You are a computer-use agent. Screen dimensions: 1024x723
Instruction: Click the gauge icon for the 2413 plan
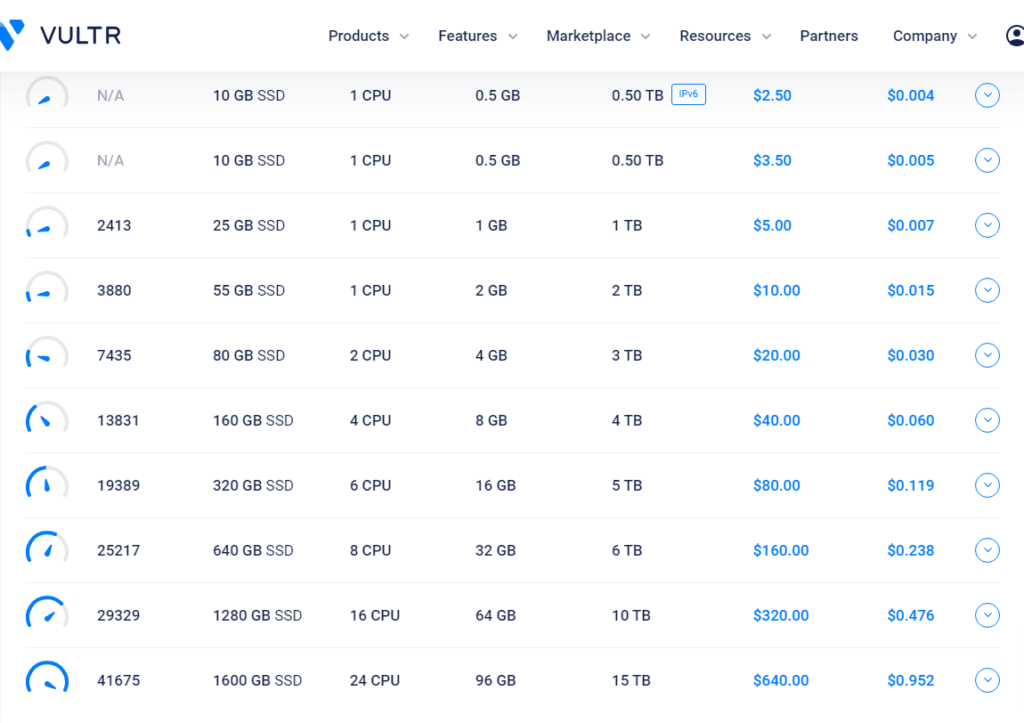[46, 225]
